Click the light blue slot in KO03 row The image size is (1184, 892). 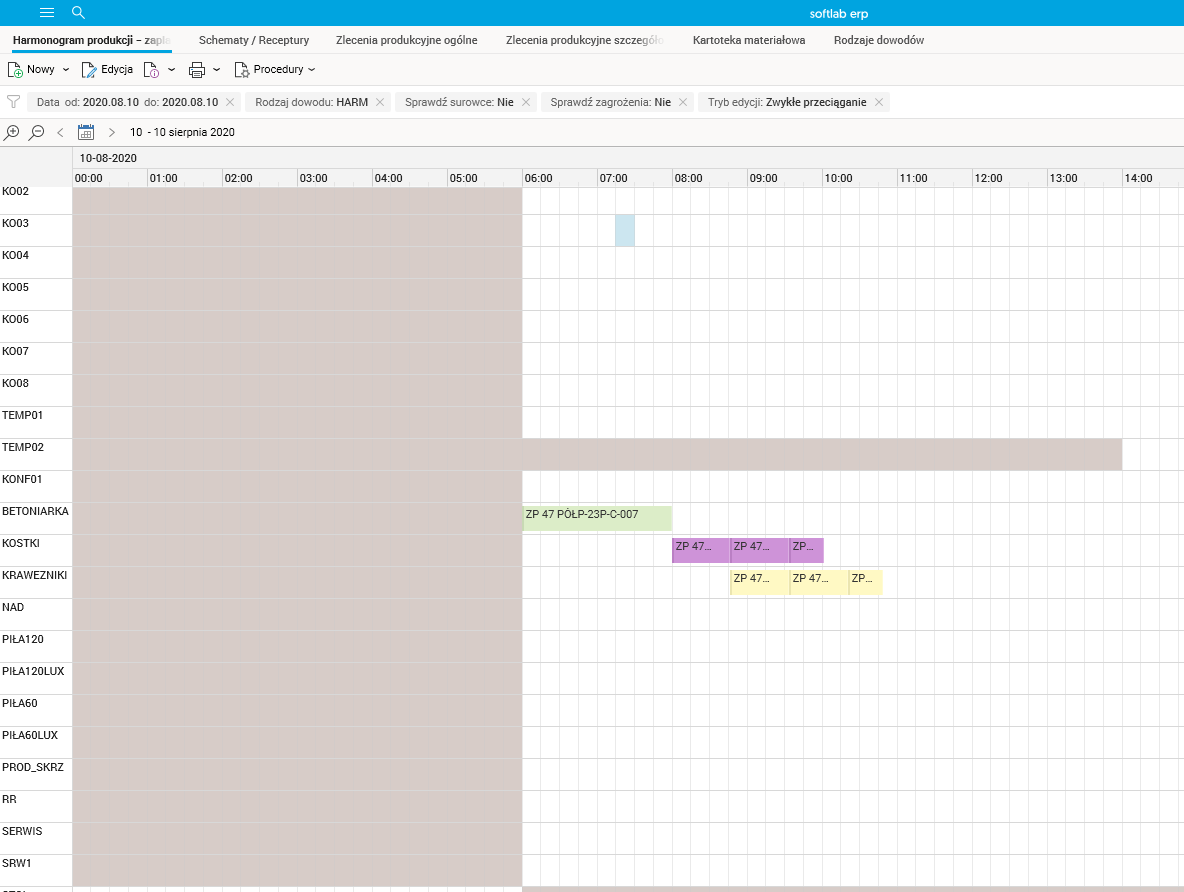point(625,230)
